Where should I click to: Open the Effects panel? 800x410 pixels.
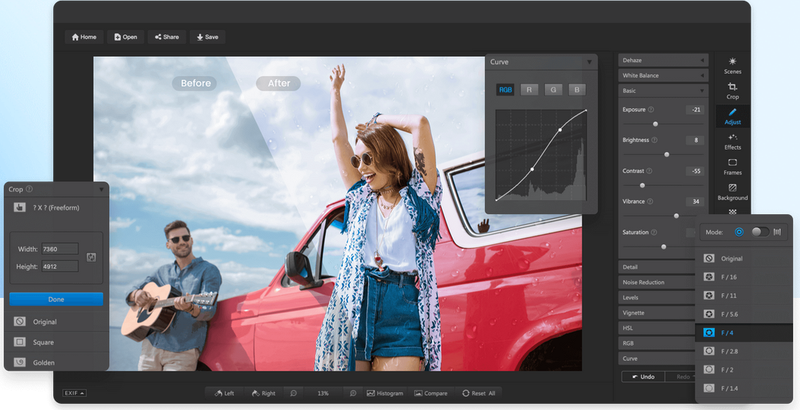coord(732,141)
